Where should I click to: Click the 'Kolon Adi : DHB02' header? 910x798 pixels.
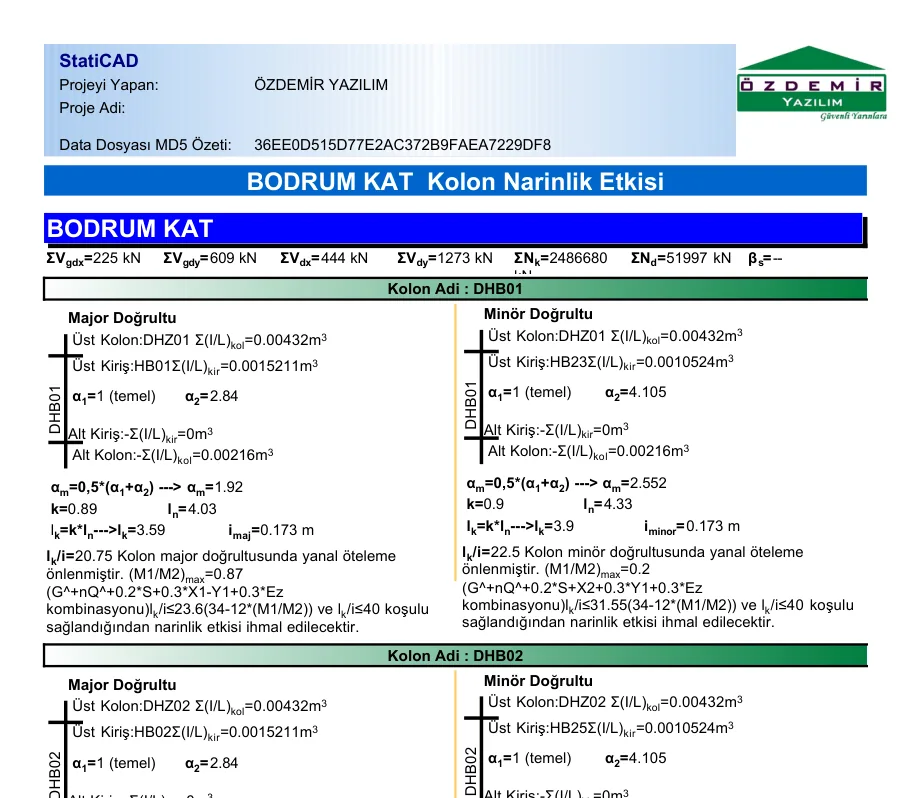[455, 656]
